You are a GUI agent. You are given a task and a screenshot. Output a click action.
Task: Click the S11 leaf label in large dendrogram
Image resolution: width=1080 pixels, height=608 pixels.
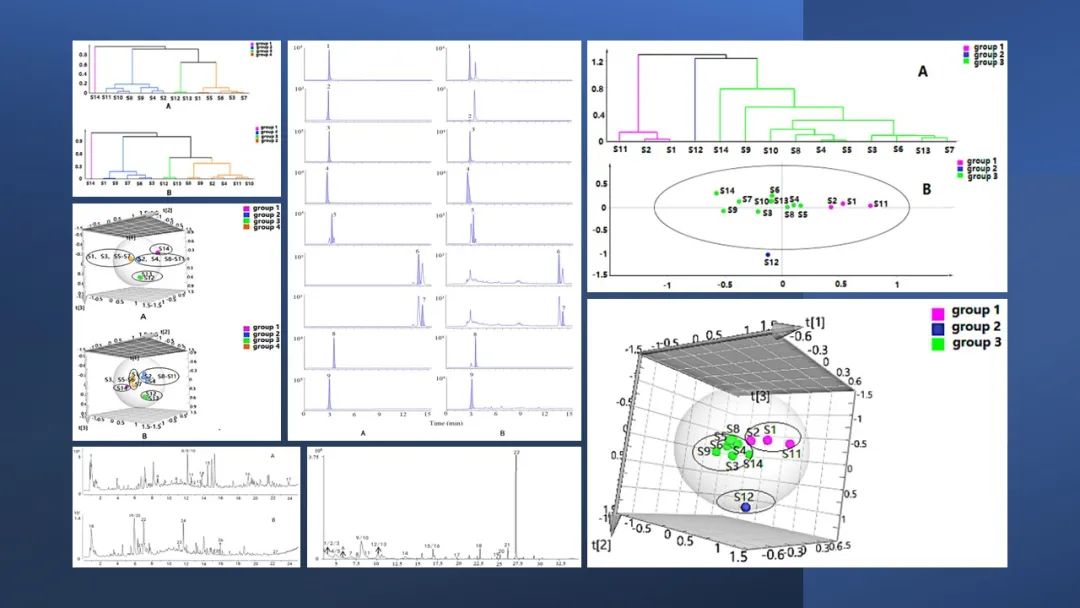[620, 148]
